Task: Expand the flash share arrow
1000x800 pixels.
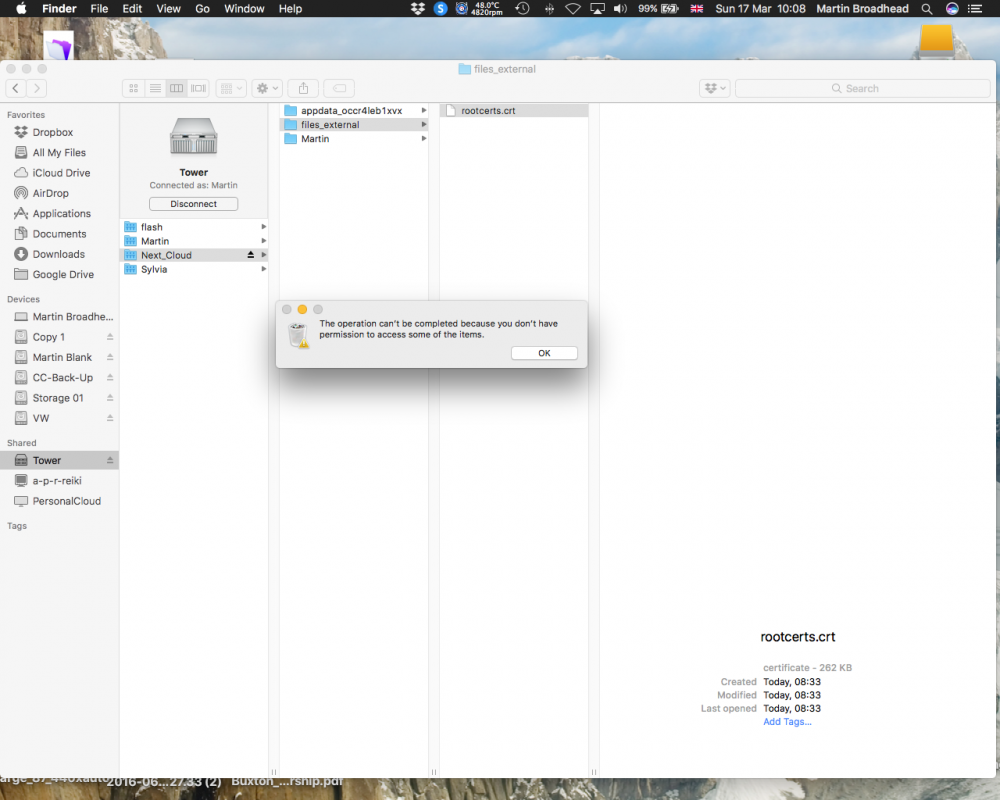Action: click(263, 227)
